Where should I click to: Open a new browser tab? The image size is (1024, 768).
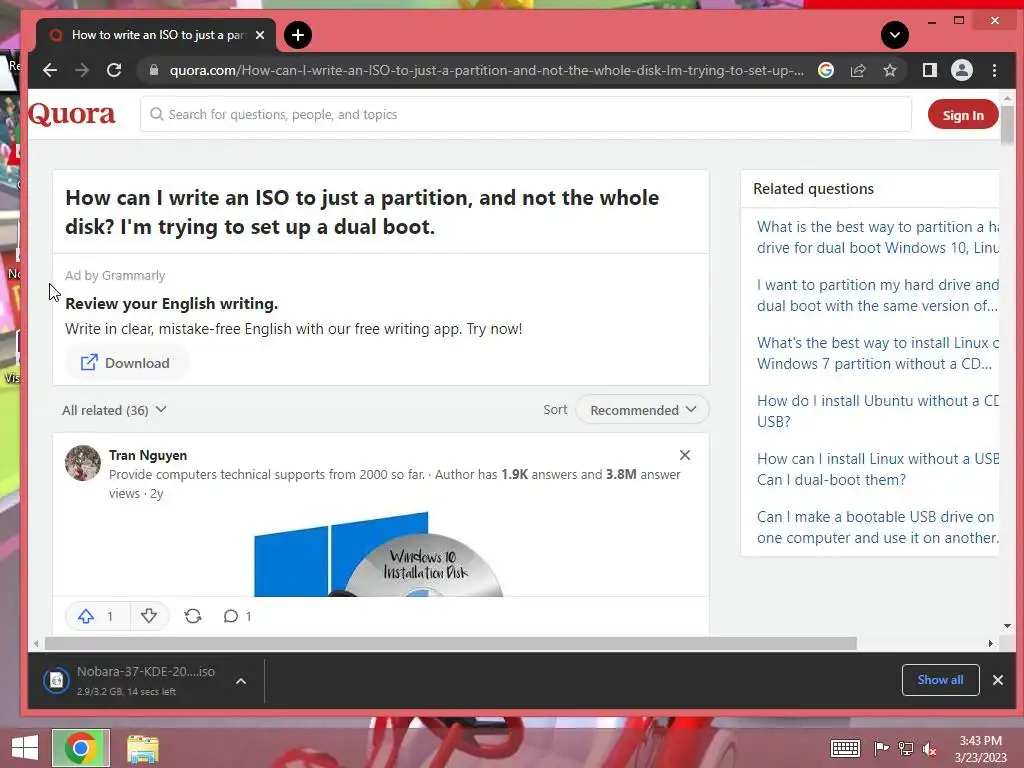(x=298, y=35)
